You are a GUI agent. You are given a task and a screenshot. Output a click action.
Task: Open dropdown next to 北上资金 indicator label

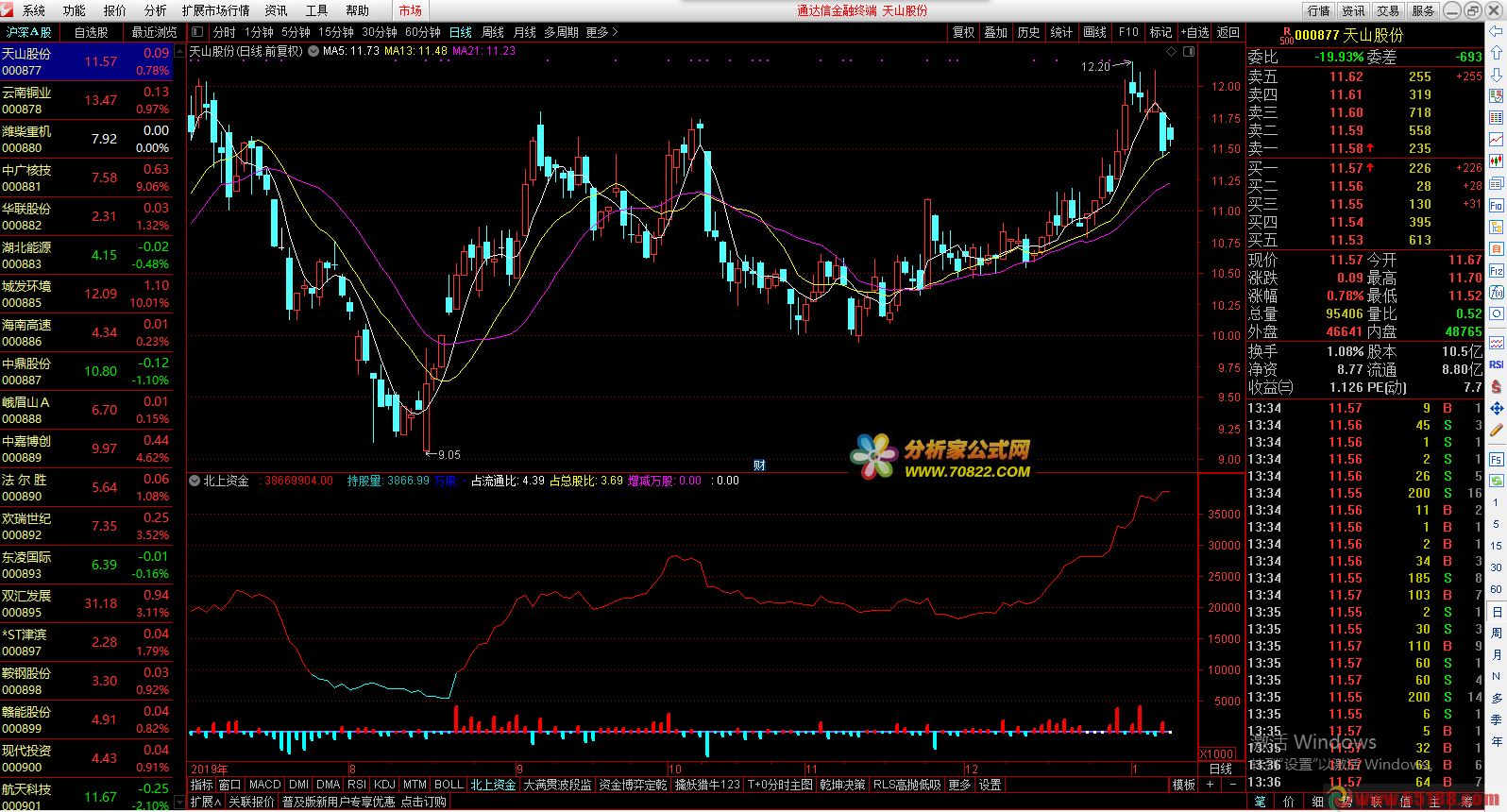[195, 481]
